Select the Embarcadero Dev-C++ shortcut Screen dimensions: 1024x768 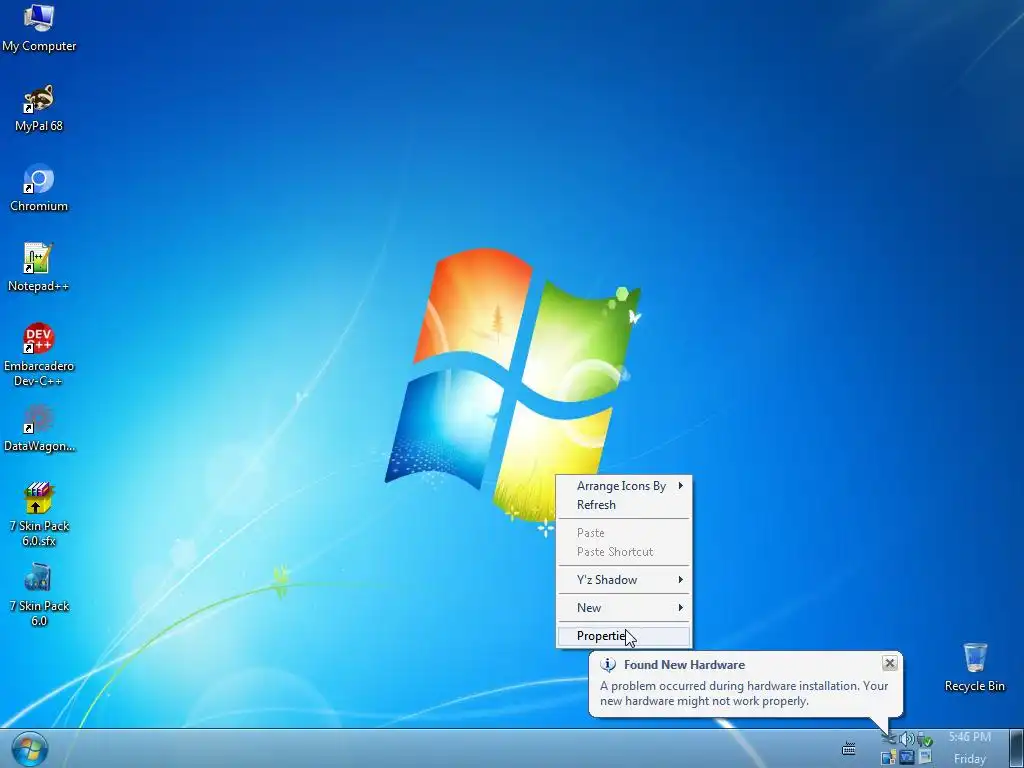coord(39,355)
